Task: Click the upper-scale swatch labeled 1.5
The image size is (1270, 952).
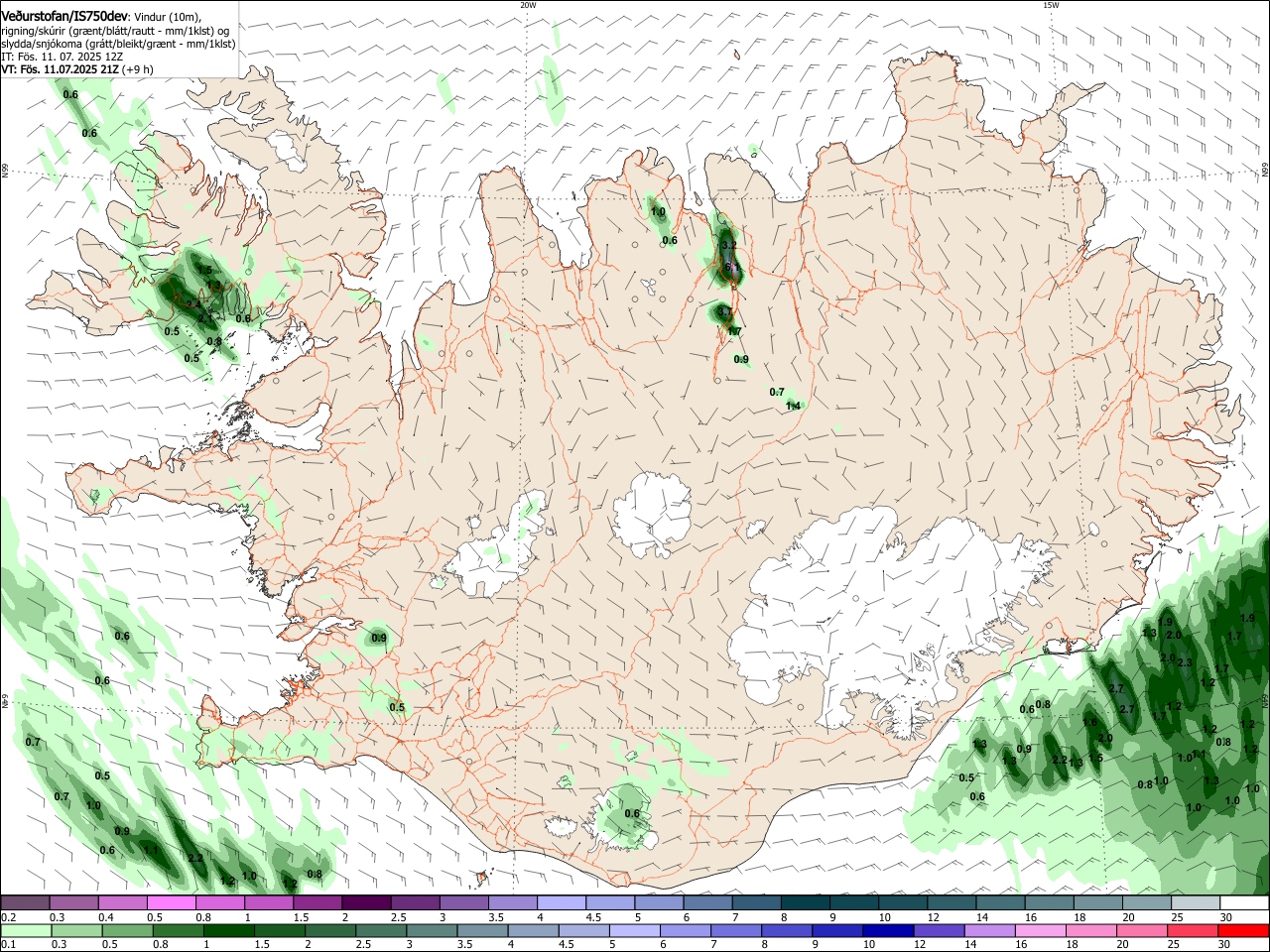Action: click(317, 902)
